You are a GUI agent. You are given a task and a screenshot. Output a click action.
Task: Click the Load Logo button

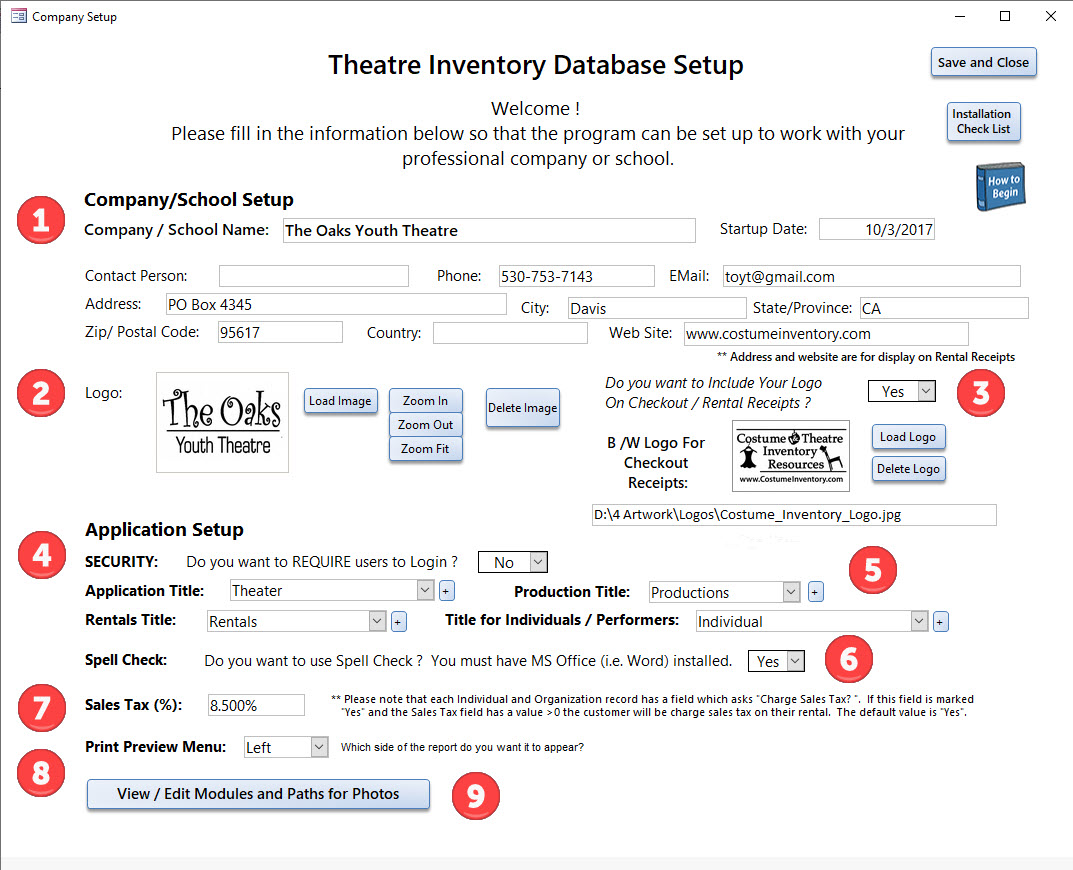908,437
